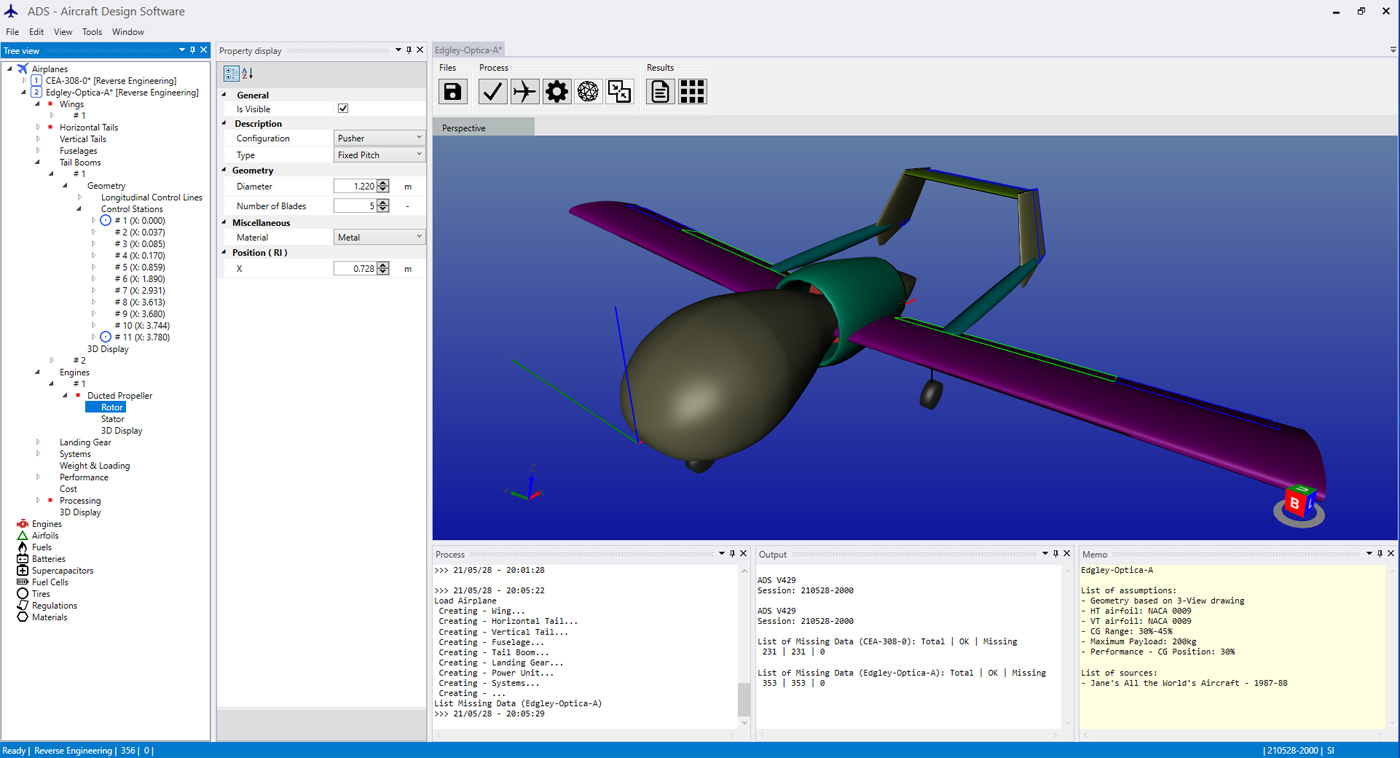
Task: Switch property display to categorized view
Action: pos(231,74)
